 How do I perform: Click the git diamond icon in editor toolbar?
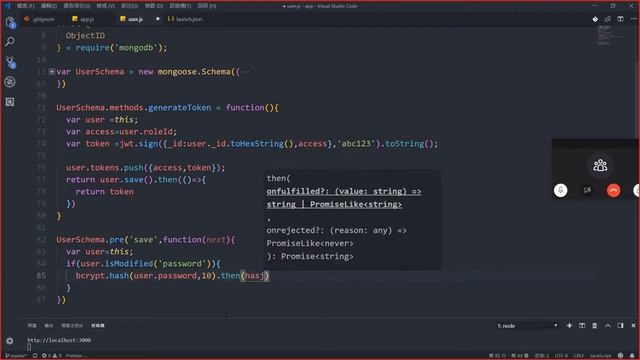[x=595, y=19]
